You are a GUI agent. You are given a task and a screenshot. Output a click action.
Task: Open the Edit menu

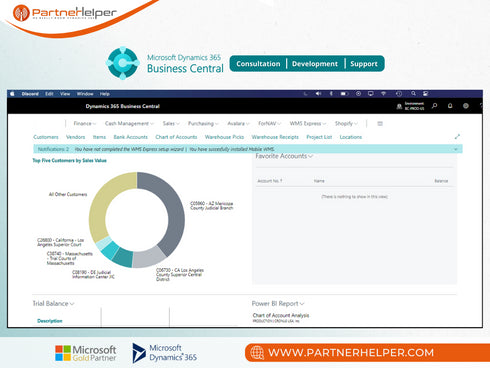pos(49,94)
